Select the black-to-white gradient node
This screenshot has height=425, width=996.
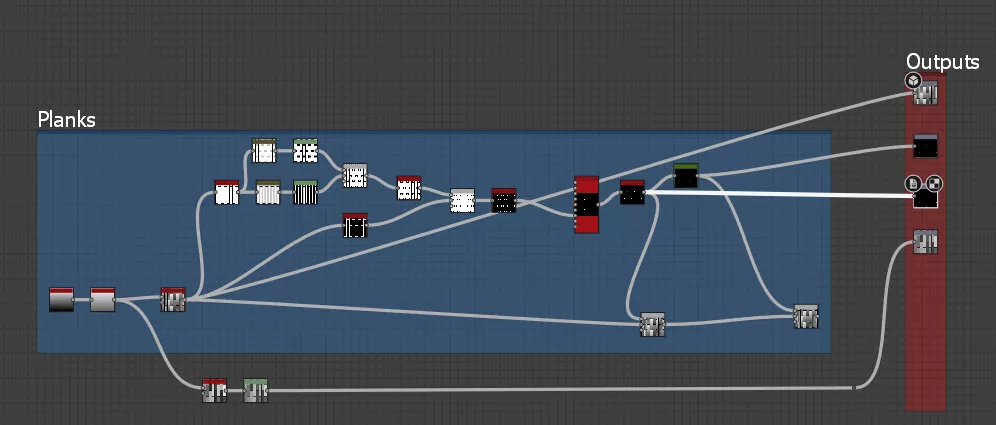point(61,299)
